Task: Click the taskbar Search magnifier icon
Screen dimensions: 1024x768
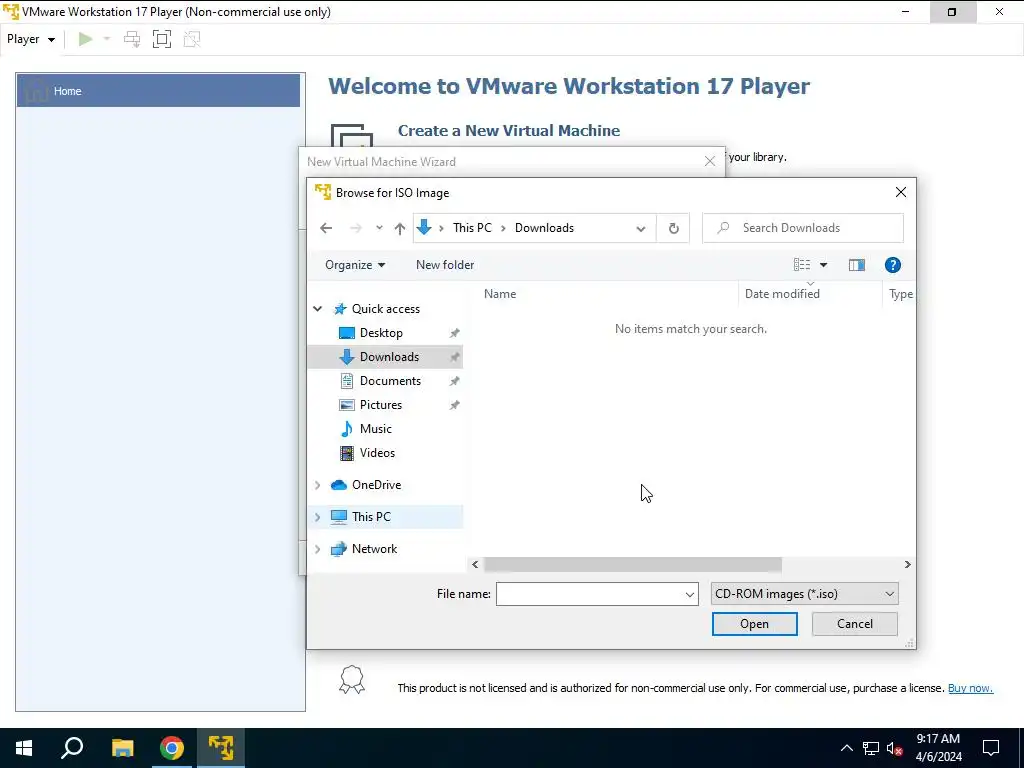Action: 72,748
